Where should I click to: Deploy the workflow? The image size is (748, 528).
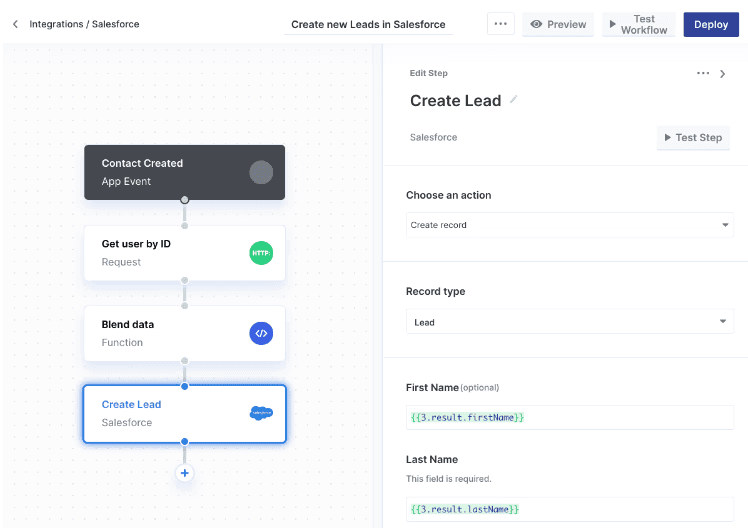pos(711,24)
